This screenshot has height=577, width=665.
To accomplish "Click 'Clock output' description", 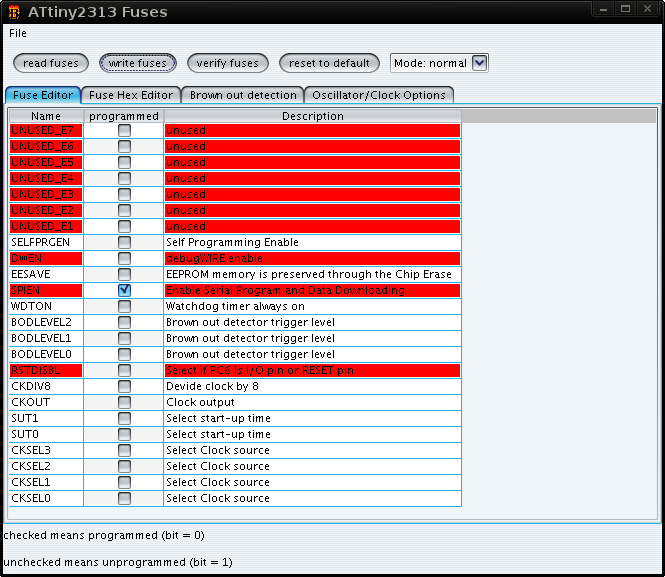I will [313, 402].
